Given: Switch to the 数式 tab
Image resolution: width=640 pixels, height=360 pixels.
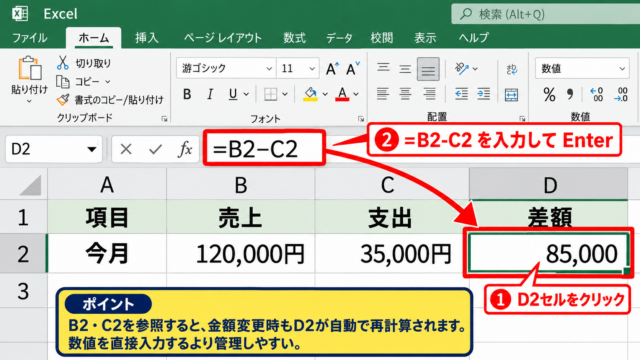Looking at the screenshot, I should [294, 38].
